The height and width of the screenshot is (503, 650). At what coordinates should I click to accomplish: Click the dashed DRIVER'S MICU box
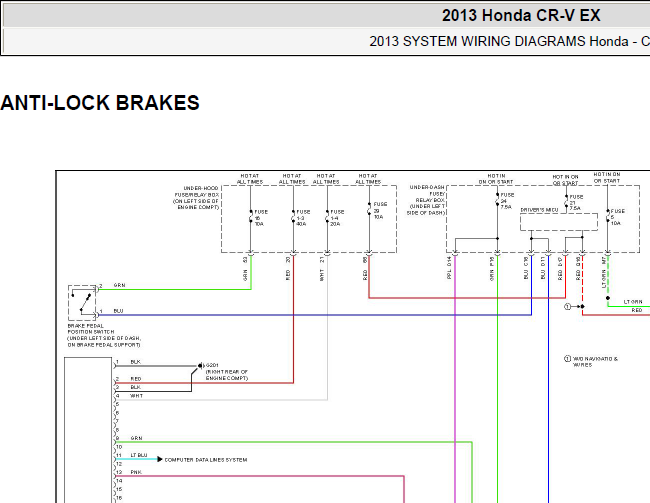pos(559,222)
